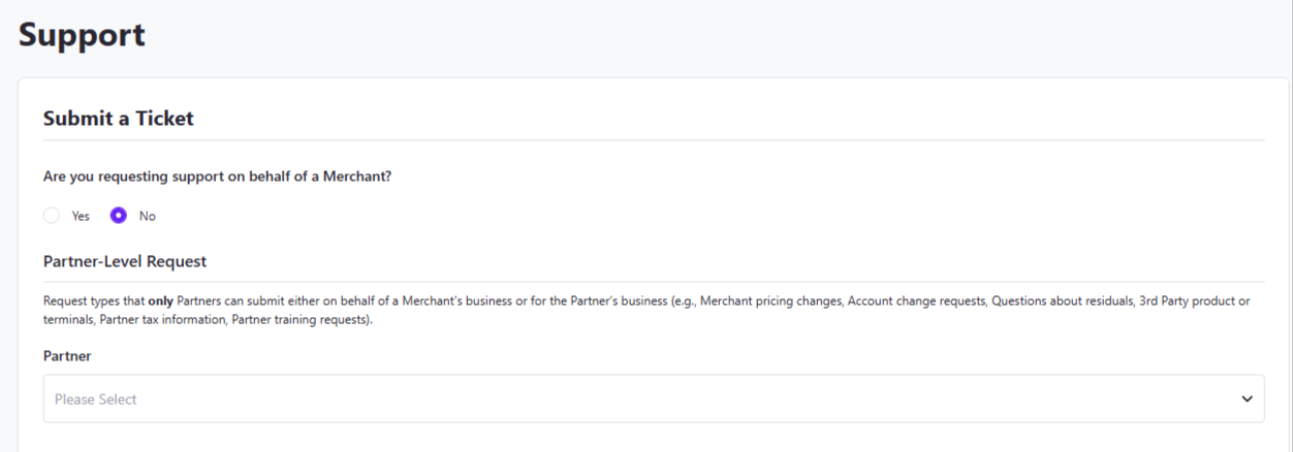
Task: Click the "Please Select" placeholder text
Action: coord(96,399)
